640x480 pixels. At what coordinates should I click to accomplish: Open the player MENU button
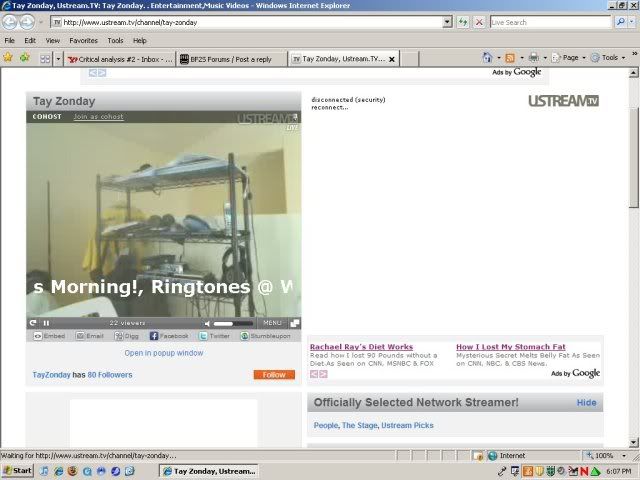(272, 323)
